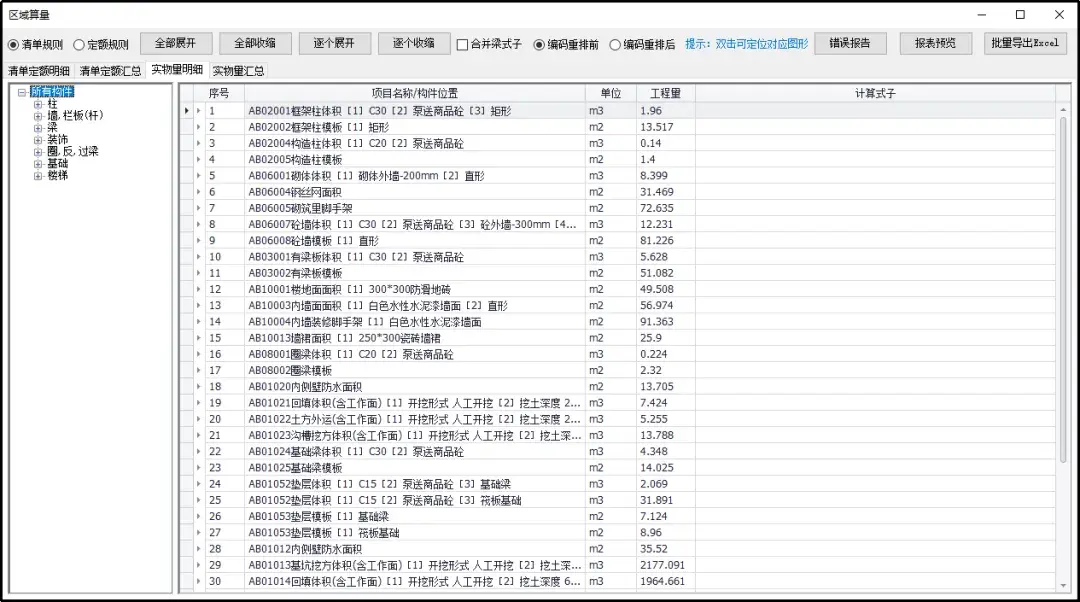Image resolution: width=1080 pixels, height=602 pixels.
Task: Select row AB02002框架柱模板
Action: pos(624,127)
